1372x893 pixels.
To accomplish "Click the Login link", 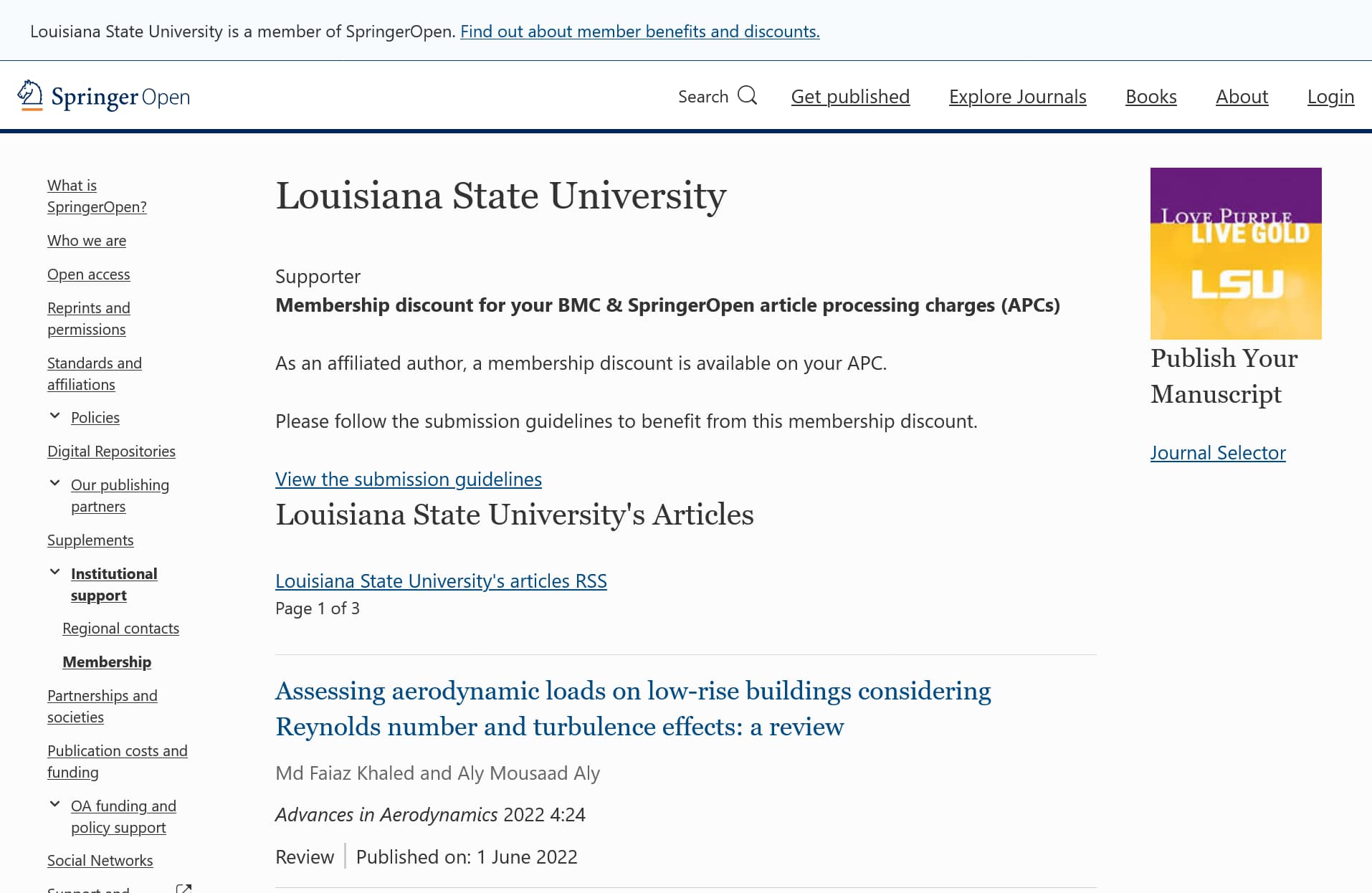I will [1330, 96].
